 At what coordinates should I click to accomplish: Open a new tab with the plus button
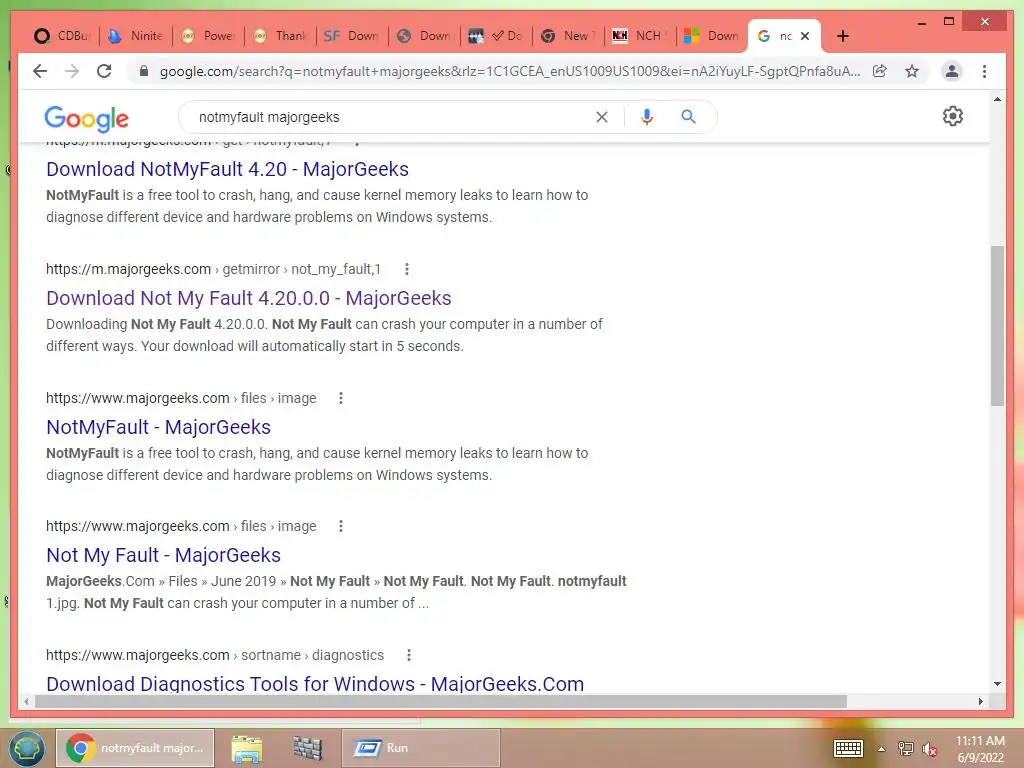click(x=842, y=36)
